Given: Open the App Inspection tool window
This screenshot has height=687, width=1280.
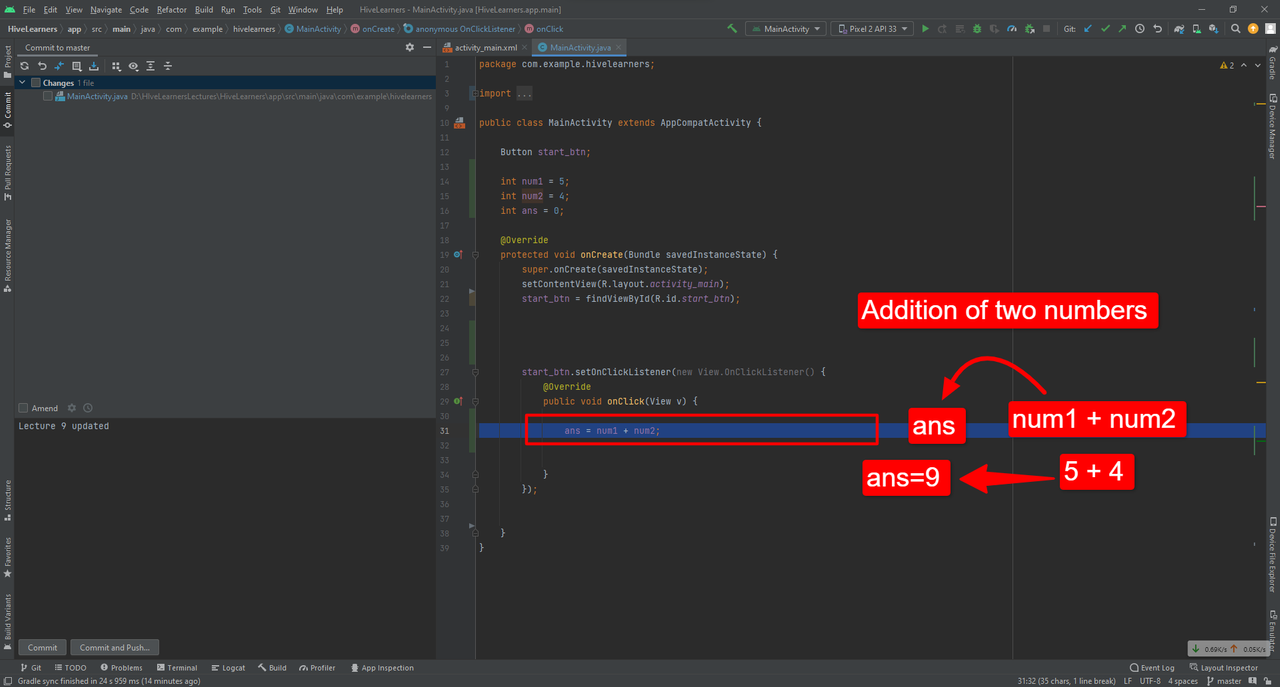Looking at the screenshot, I should click(x=381, y=667).
